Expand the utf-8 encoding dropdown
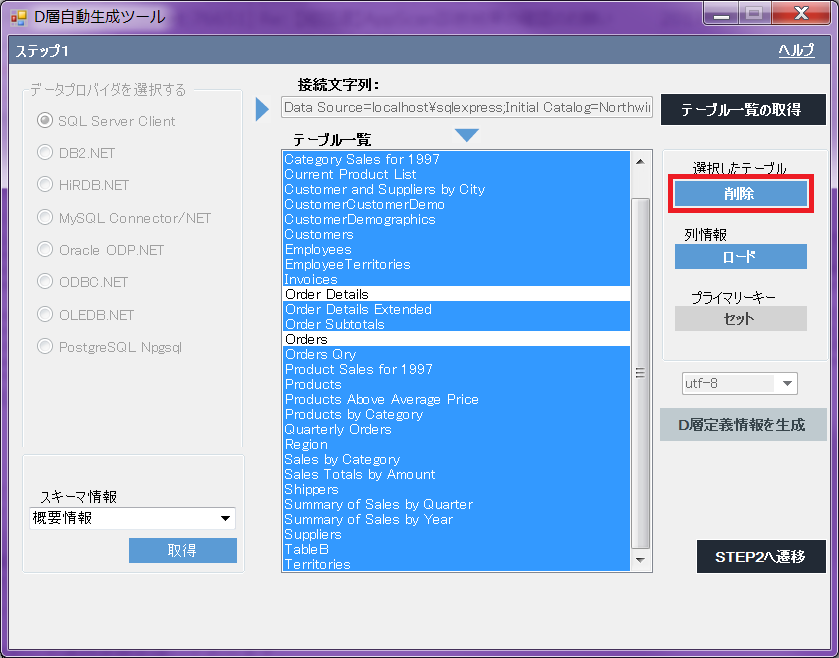Viewport: 839px width, 658px height. pyautogui.click(x=787, y=384)
